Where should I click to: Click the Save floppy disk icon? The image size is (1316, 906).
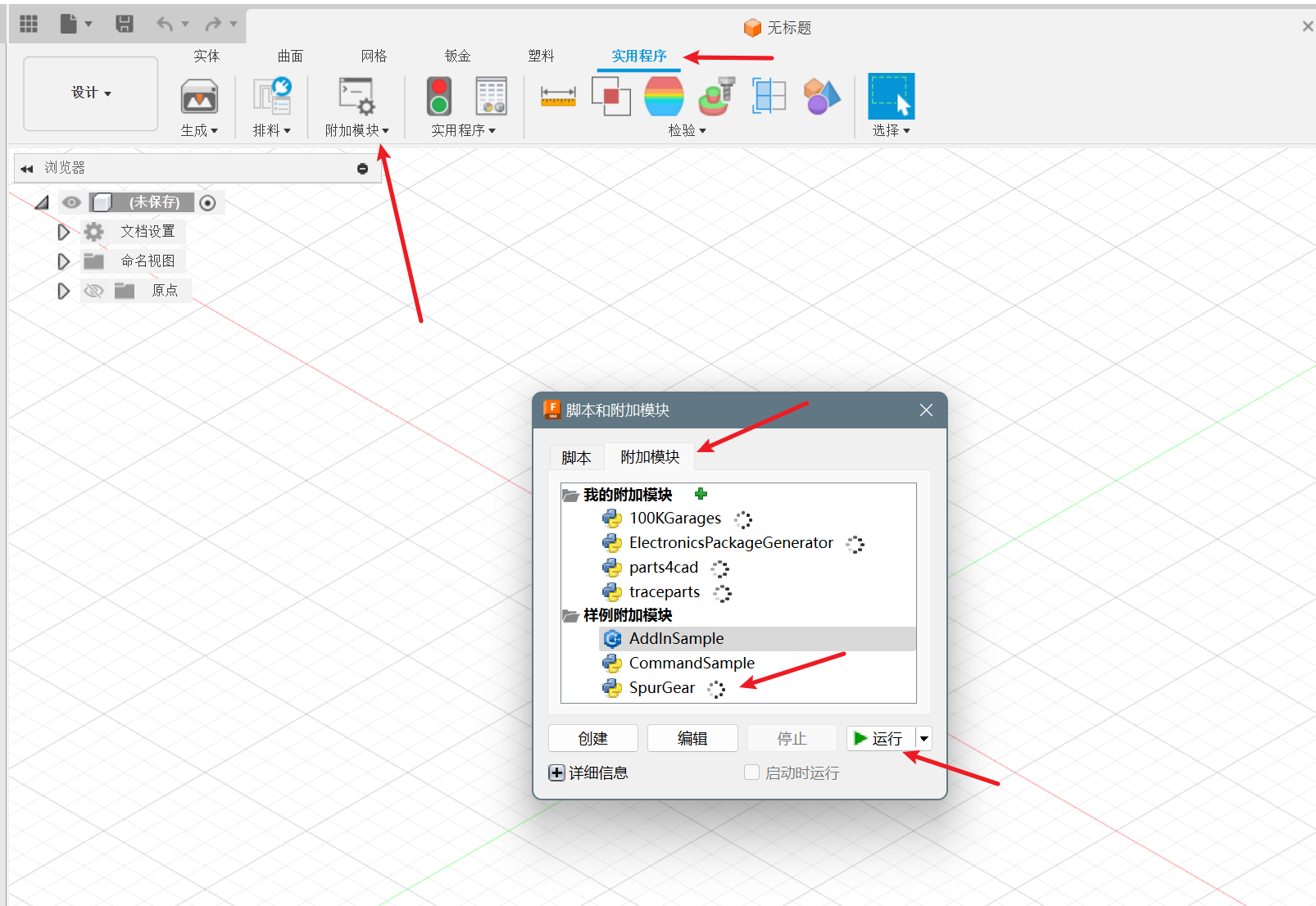click(125, 24)
